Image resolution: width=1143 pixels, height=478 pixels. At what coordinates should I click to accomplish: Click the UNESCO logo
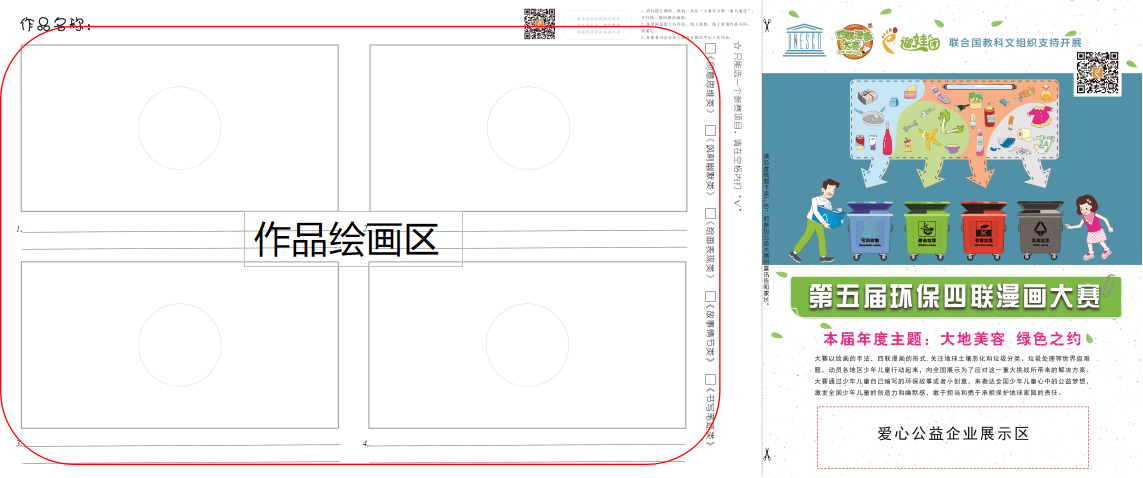pyautogui.click(x=807, y=39)
